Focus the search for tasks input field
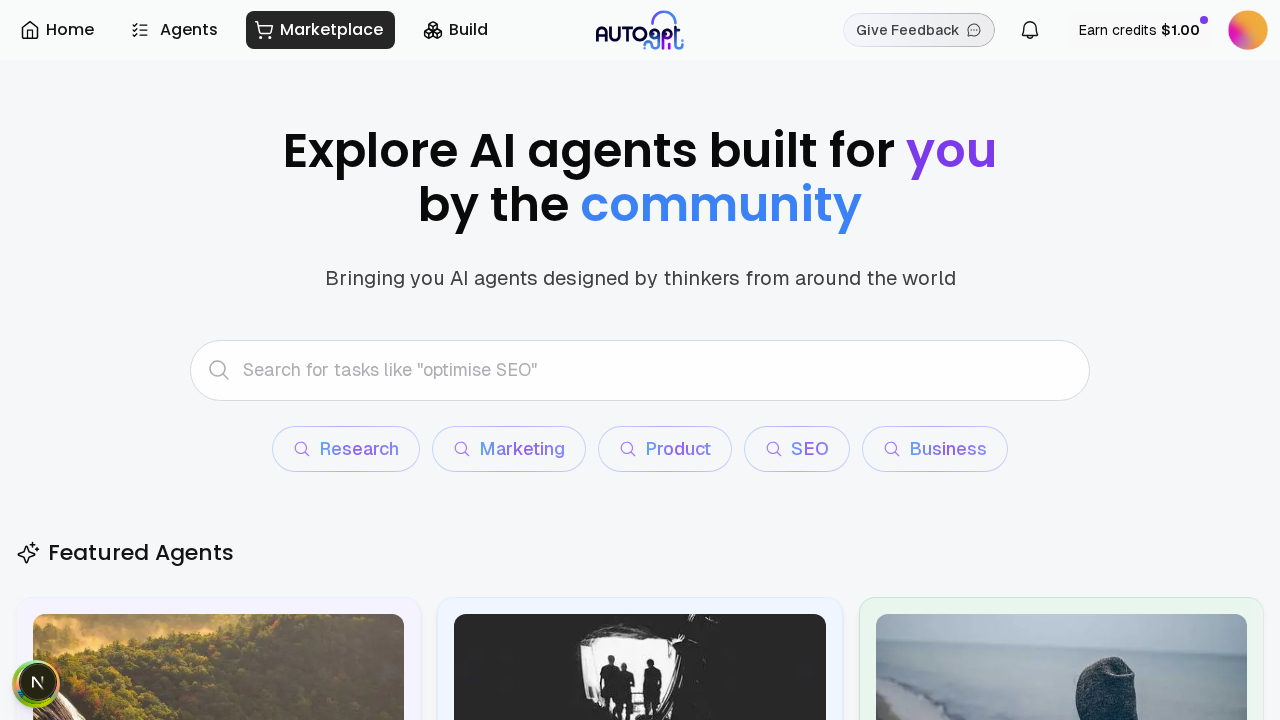1280x720 pixels. [x=650, y=370]
